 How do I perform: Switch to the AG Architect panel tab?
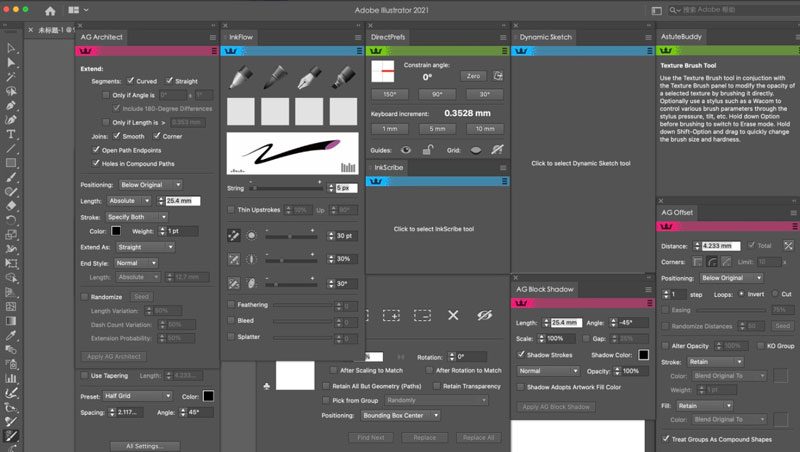click(x=102, y=37)
